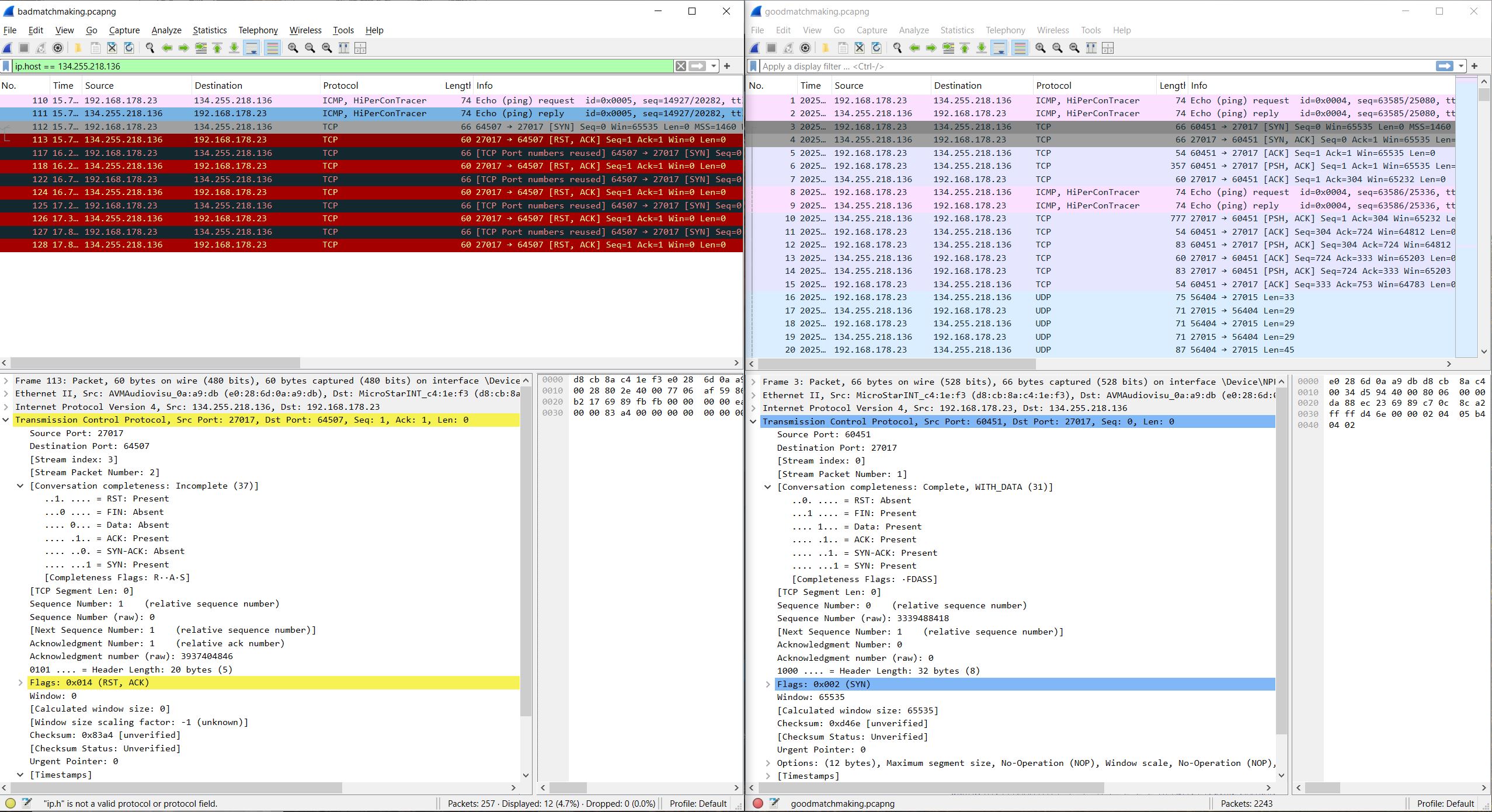Click find packet magnifier icon in left toolbar
1492x812 pixels.
[x=150, y=48]
